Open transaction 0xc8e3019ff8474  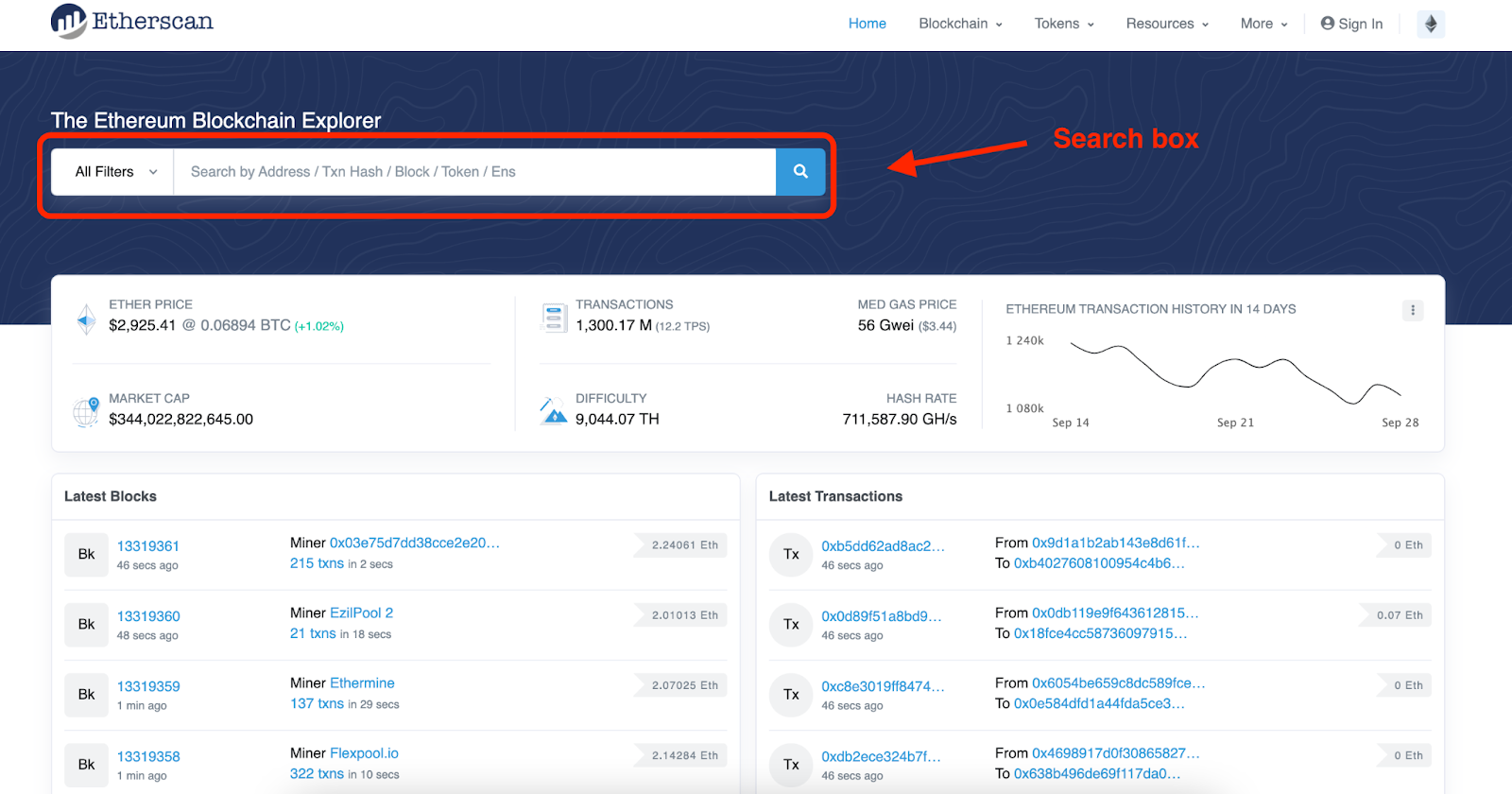point(883,686)
